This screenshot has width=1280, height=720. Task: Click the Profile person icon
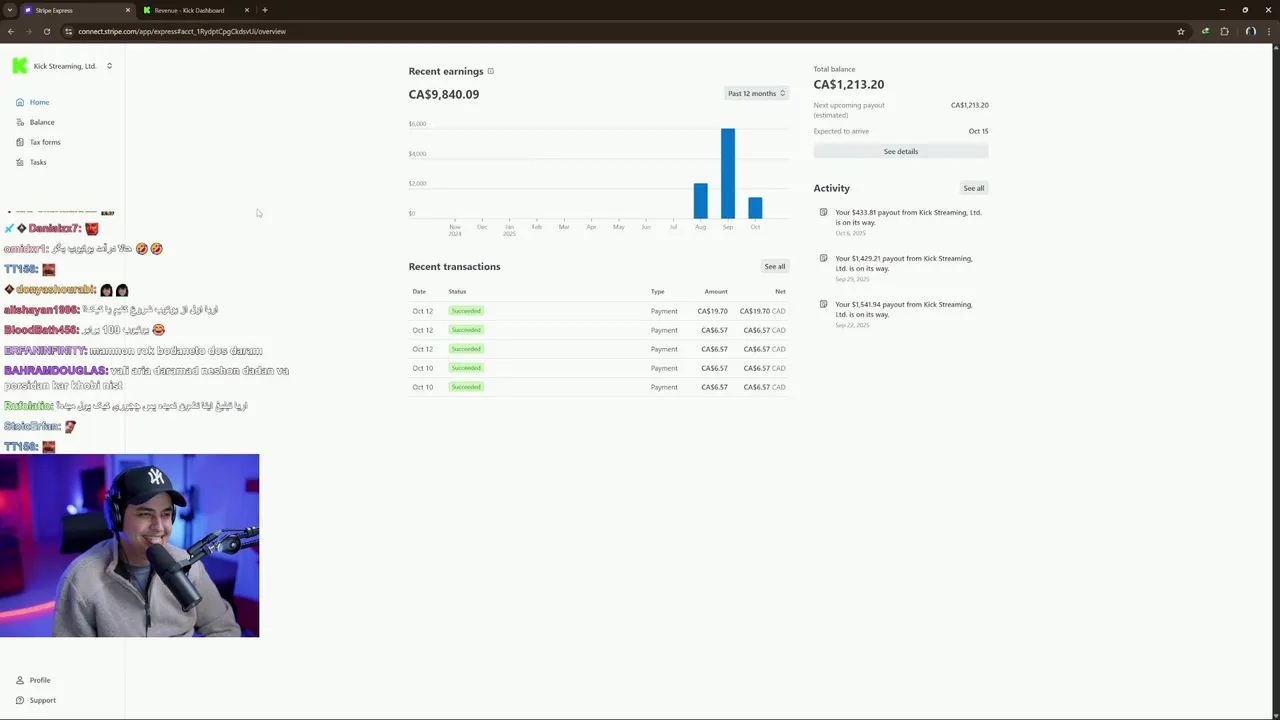tap(20, 680)
